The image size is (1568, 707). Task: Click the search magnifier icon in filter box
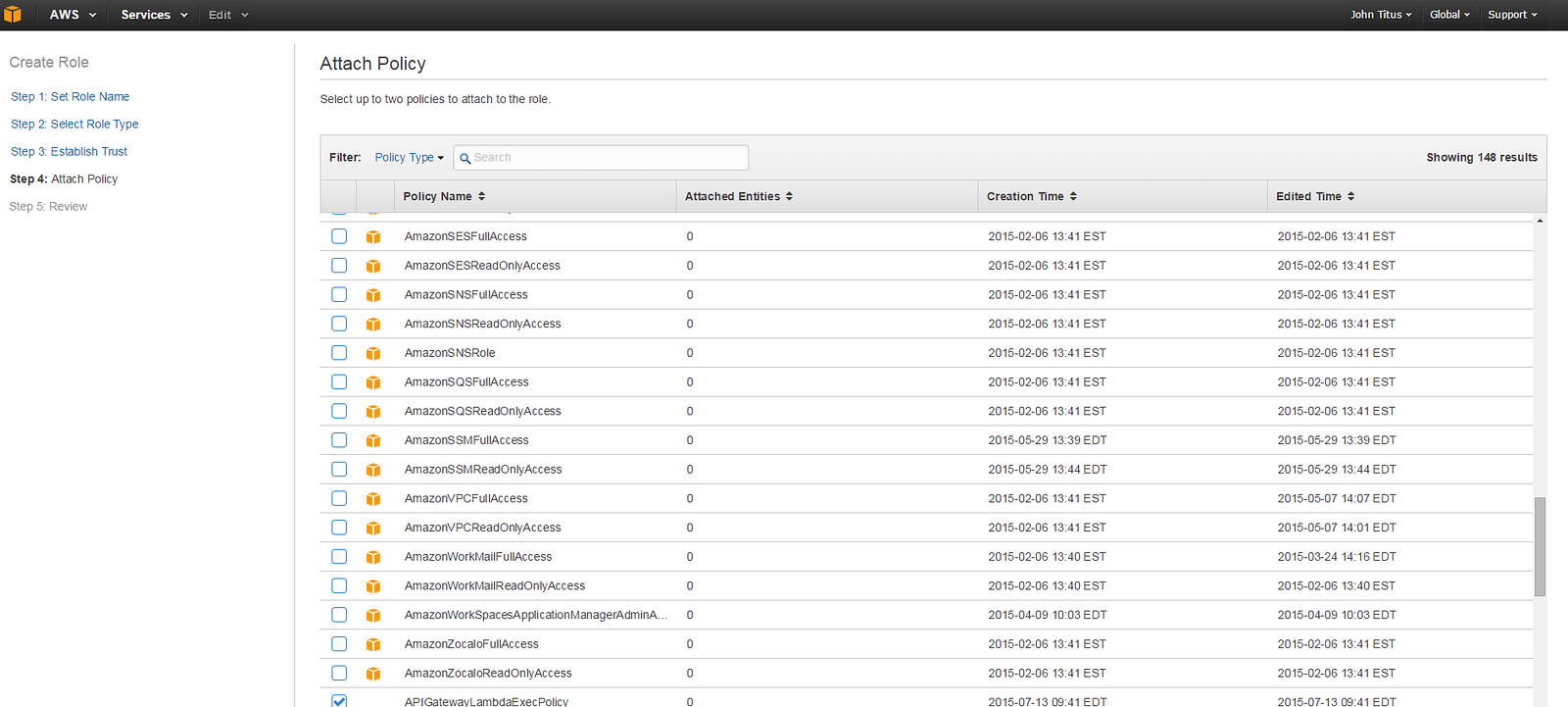[465, 158]
